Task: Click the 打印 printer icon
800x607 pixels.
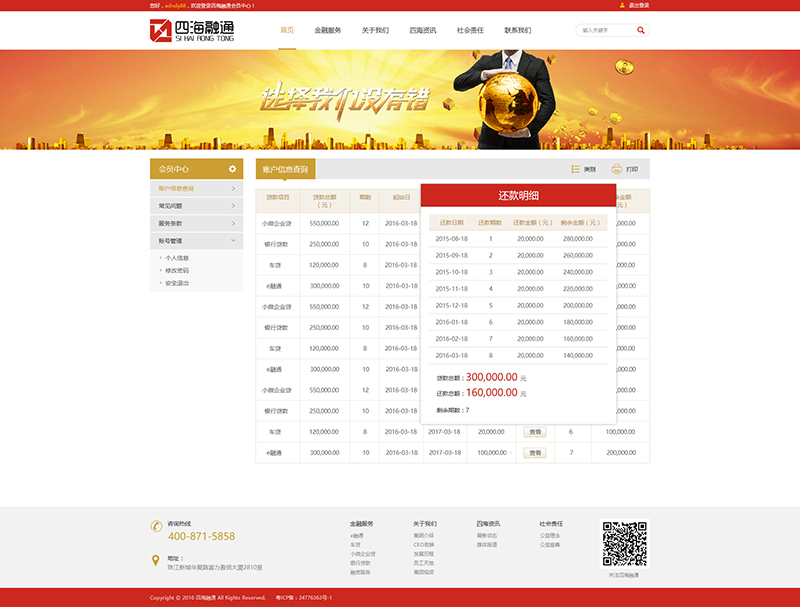Action: point(616,169)
